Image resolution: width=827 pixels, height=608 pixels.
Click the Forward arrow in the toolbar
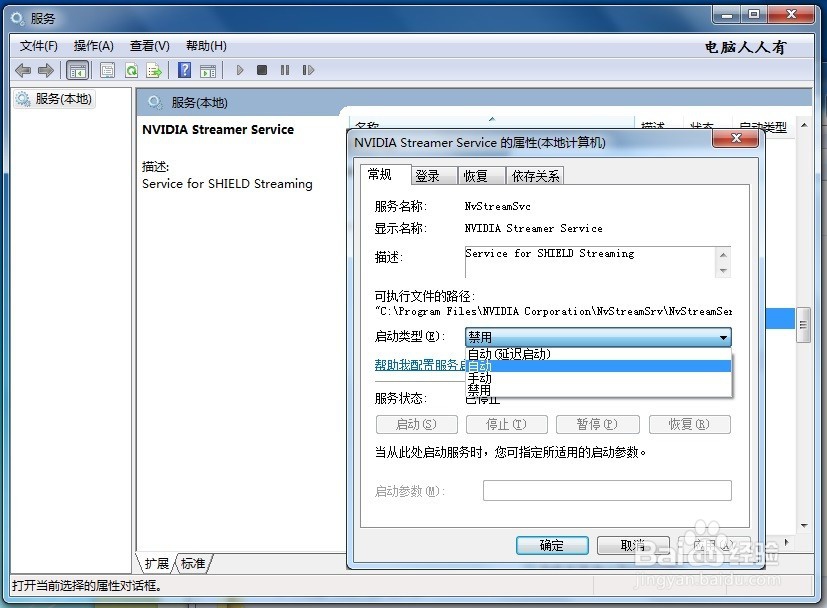click(46, 70)
